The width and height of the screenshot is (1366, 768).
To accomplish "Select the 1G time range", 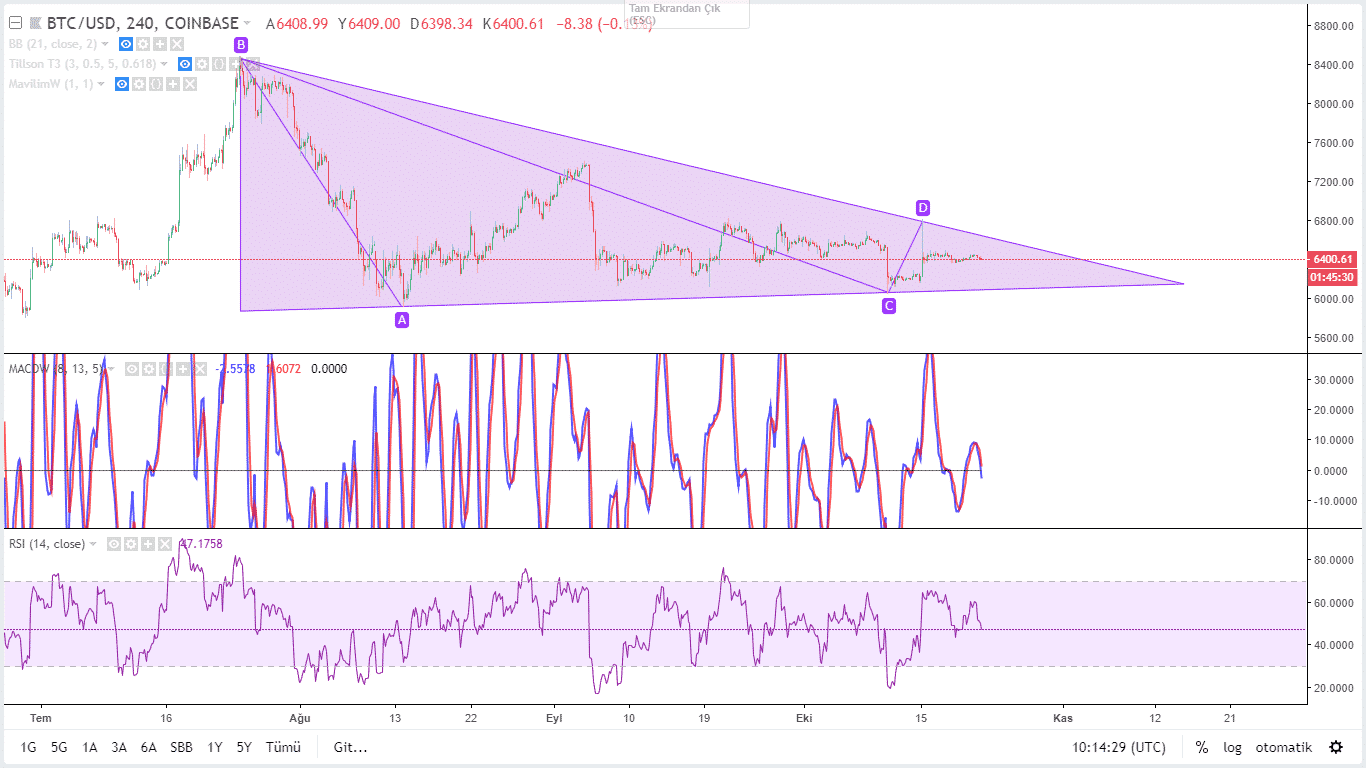I will [29, 747].
